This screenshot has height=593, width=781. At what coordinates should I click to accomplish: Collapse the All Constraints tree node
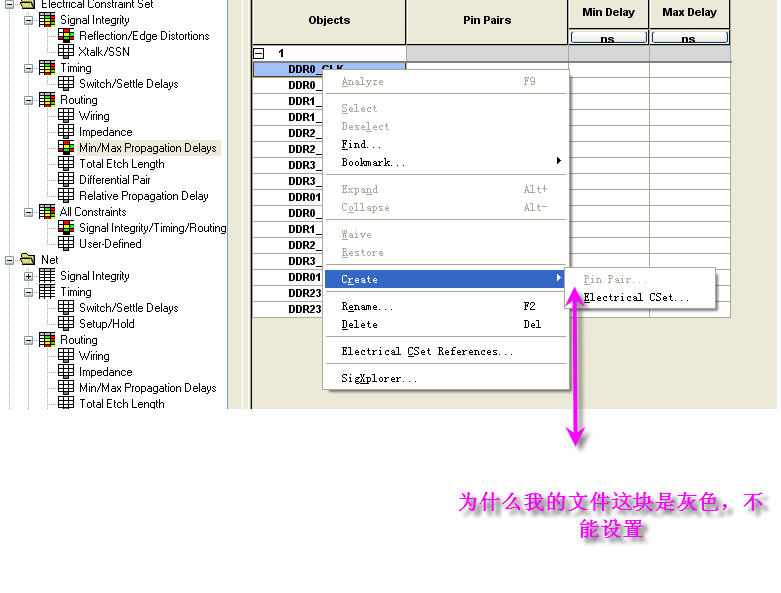click(28, 212)
